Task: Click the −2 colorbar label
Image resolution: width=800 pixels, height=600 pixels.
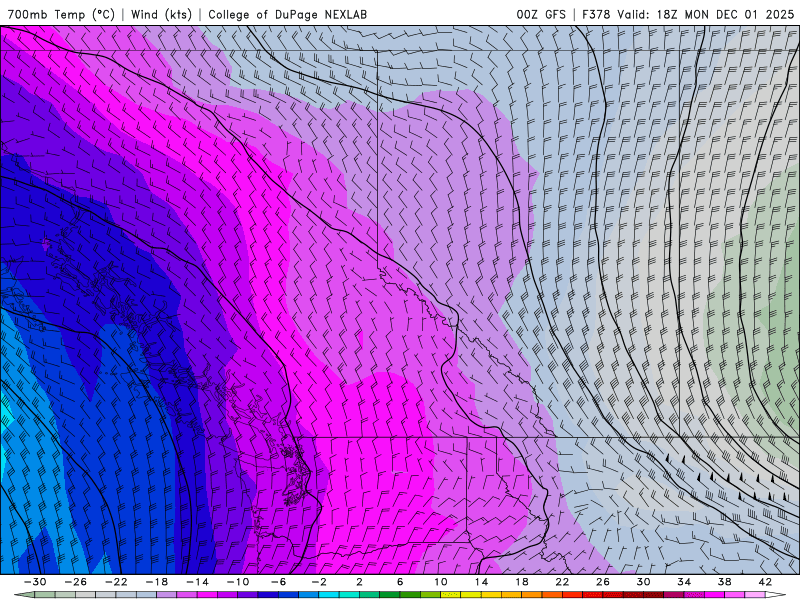Action: pyautogui.click(x=319, y=582)
